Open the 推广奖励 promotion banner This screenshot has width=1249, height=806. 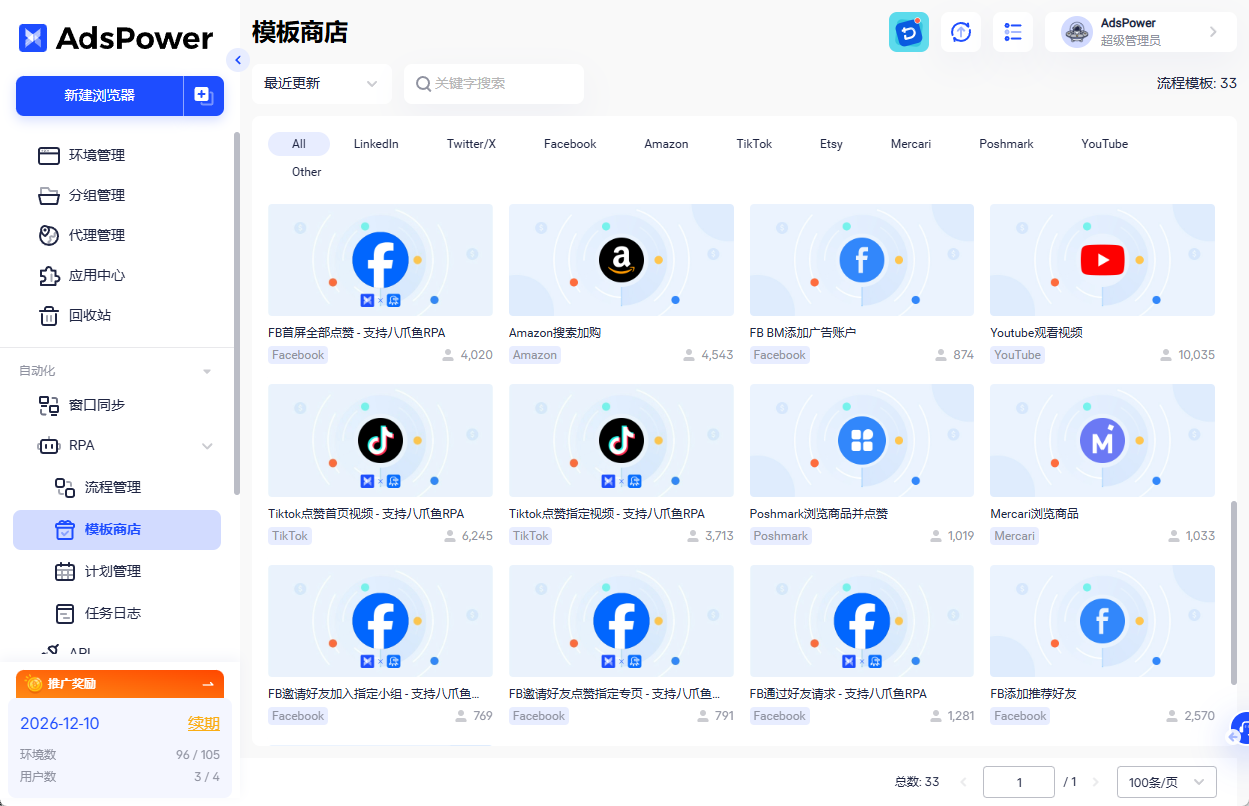120,684
